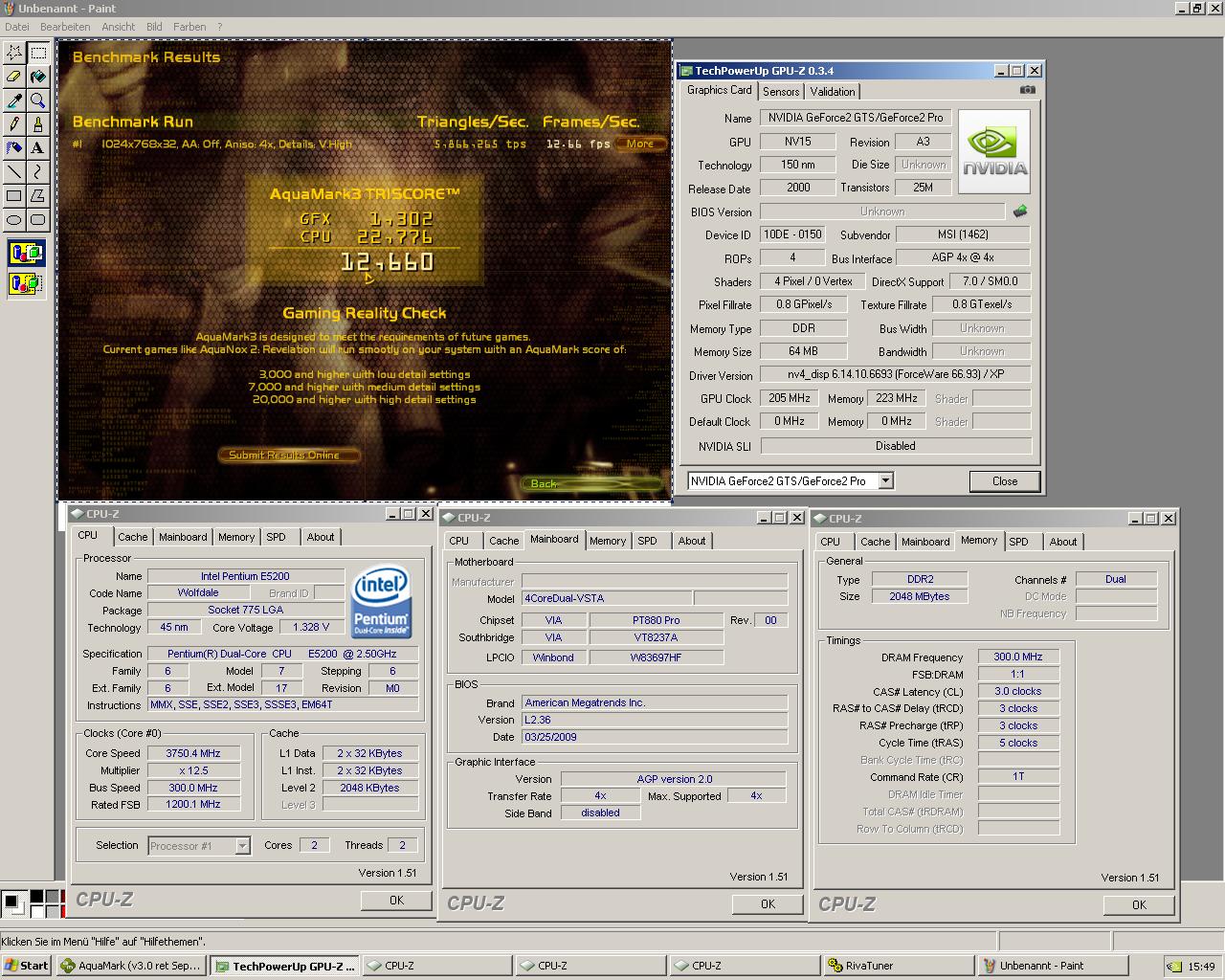Switch to RivaTuner in the taskbar
1225x980 pixels.
(898, 966)
